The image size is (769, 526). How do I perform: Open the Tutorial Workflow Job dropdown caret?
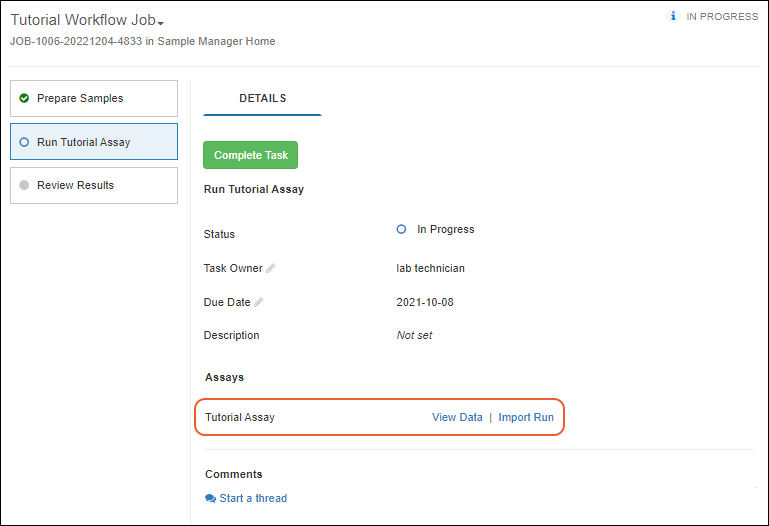click(x=161, y=23)
